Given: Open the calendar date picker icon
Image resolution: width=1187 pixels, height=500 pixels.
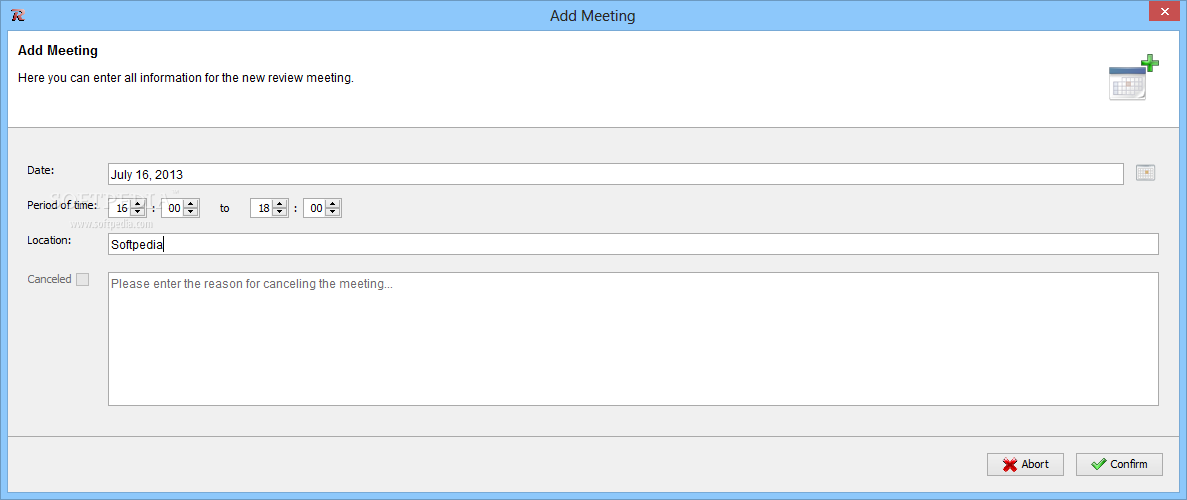Looking at the screenshot, I should (x=1145, y=173).
